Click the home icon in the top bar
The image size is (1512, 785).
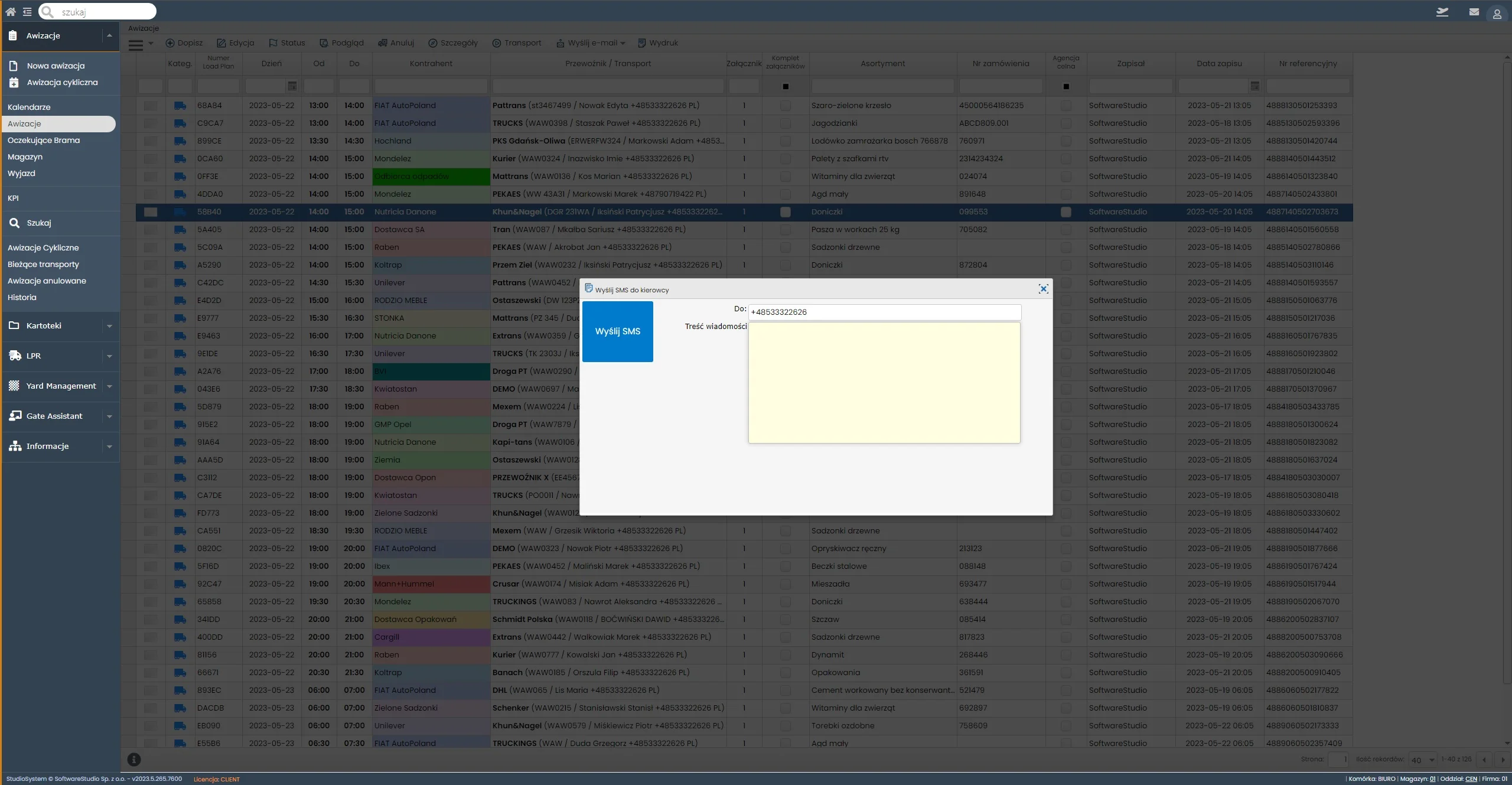coord(10,11)
